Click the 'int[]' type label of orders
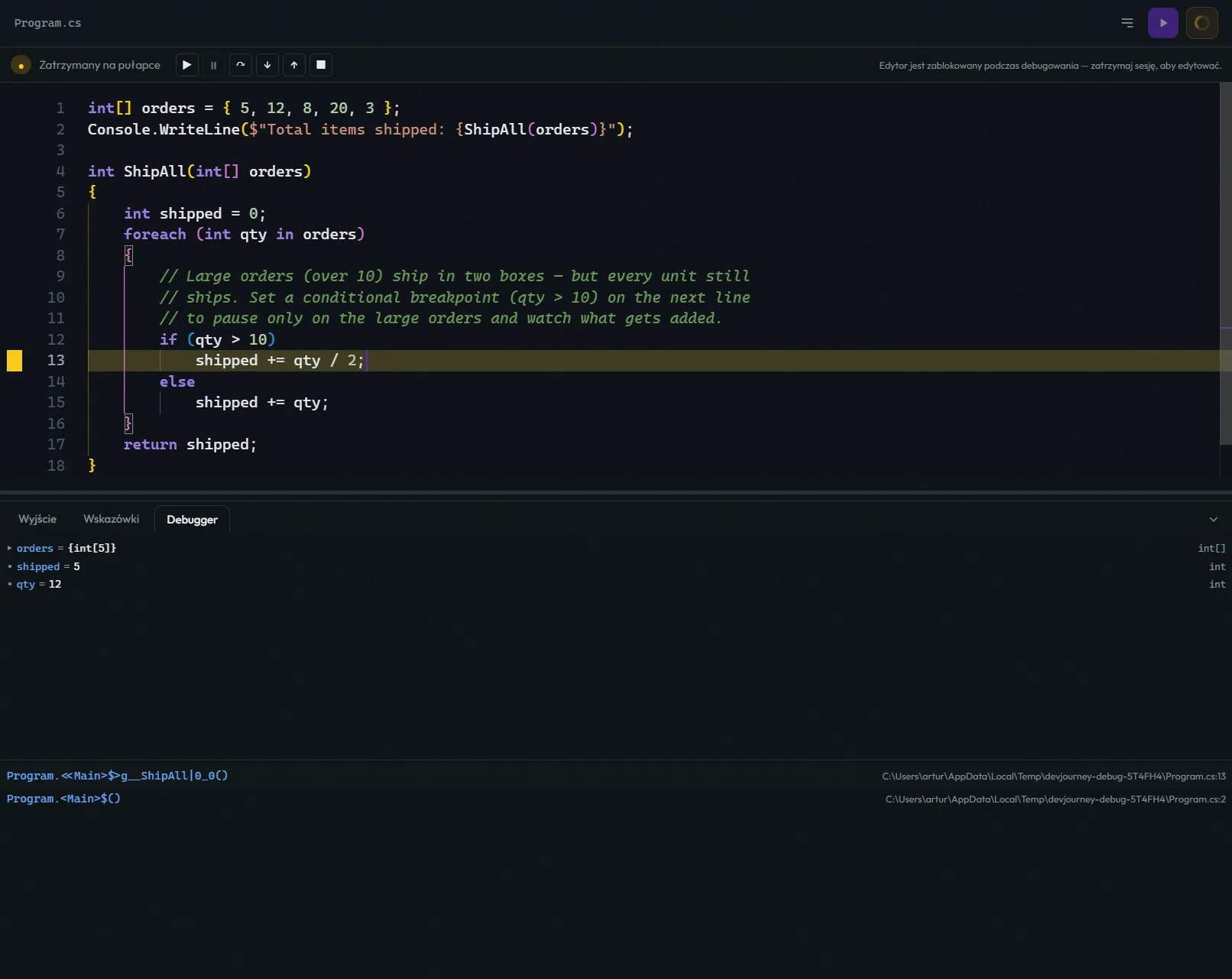Image resolution: width=1232 pixels, height=979 pixels. click(x=1211, y=548)
